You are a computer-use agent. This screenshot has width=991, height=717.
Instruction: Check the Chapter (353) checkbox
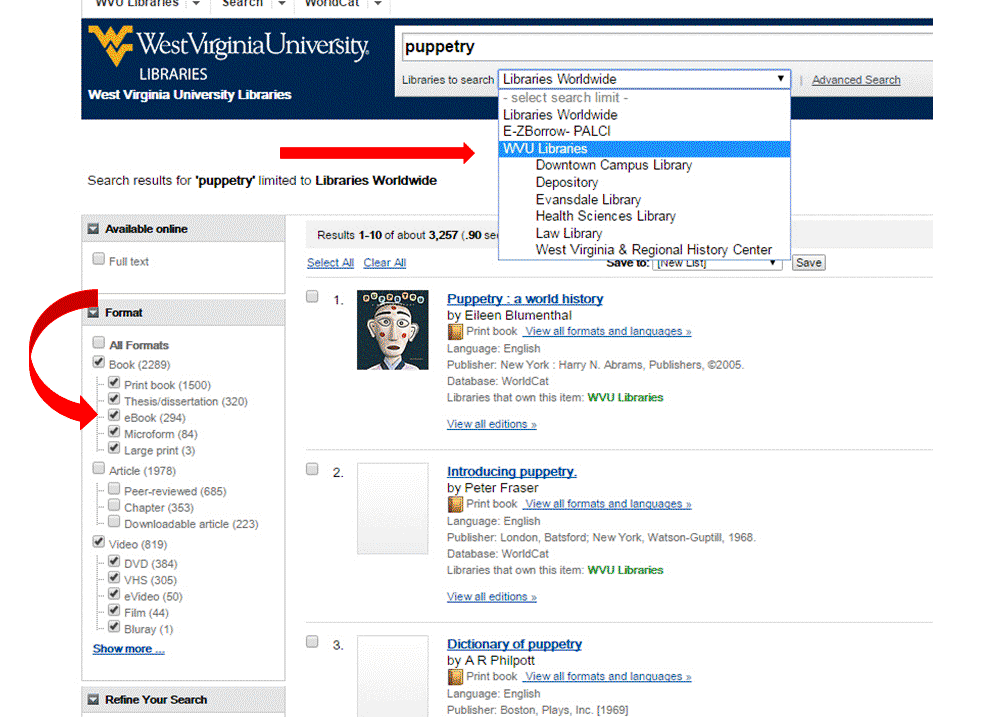click(x=114, y=505)
